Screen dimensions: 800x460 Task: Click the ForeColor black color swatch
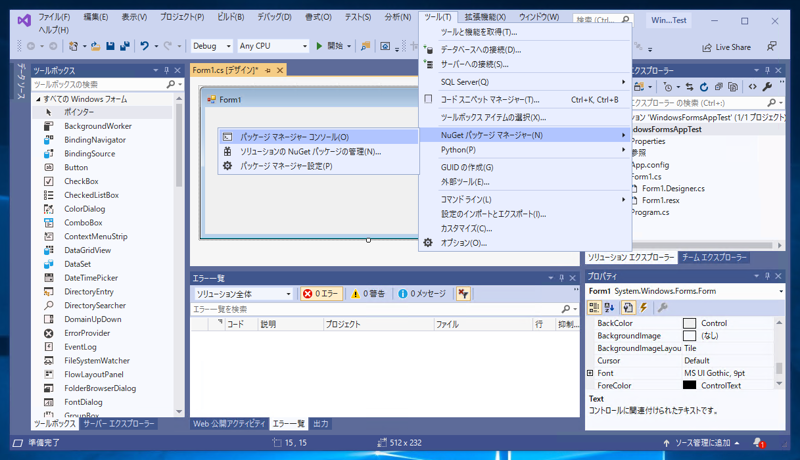689,386
